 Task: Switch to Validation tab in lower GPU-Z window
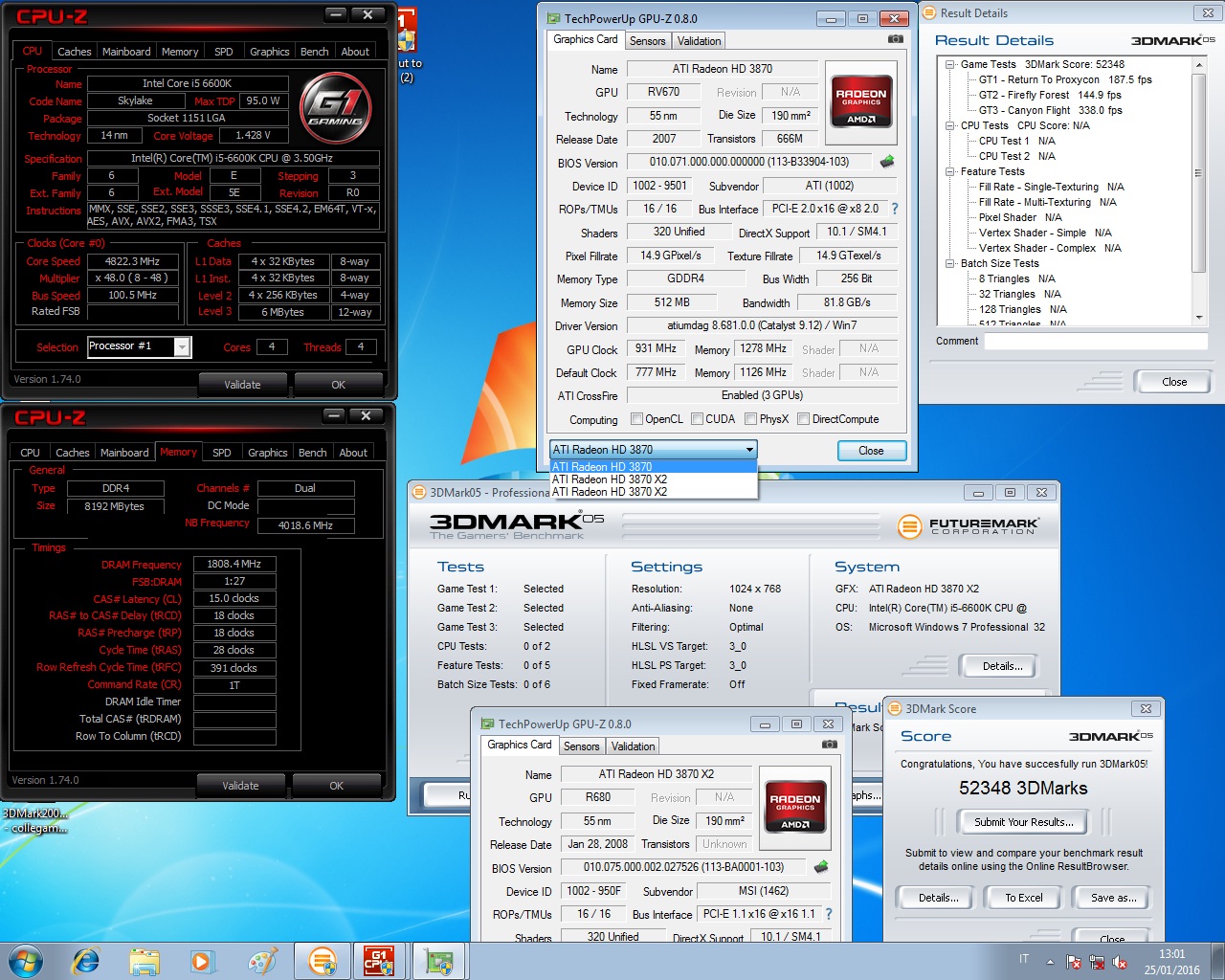click(634, 746)
